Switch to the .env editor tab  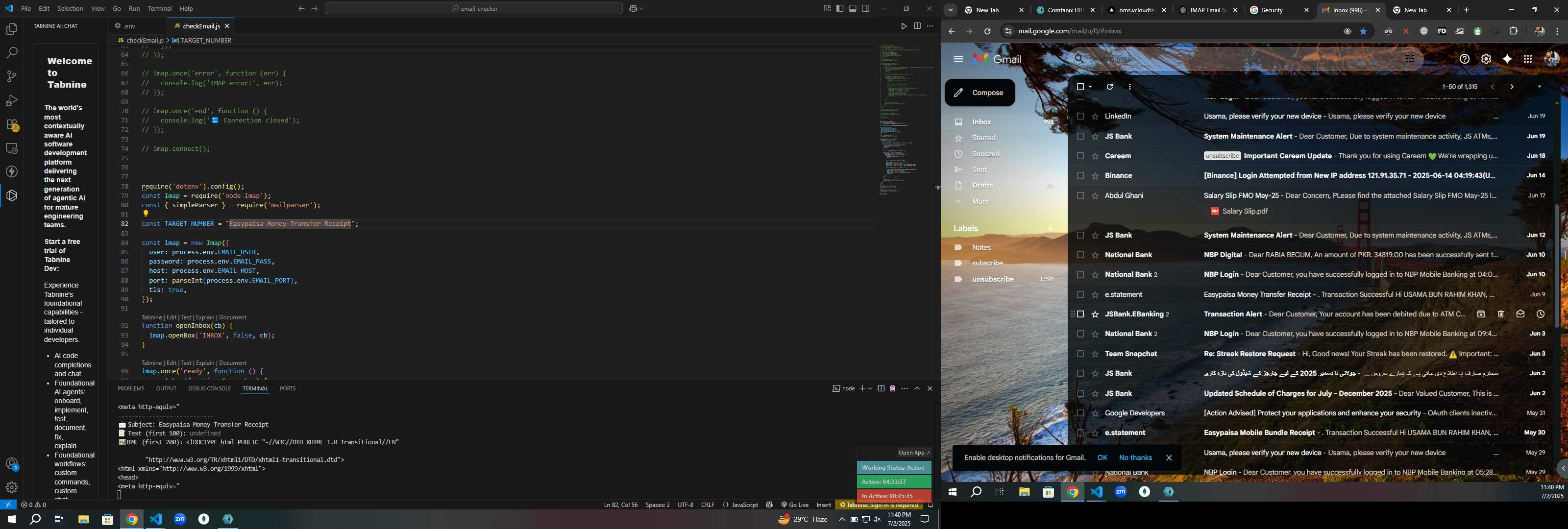coord(130,26)
